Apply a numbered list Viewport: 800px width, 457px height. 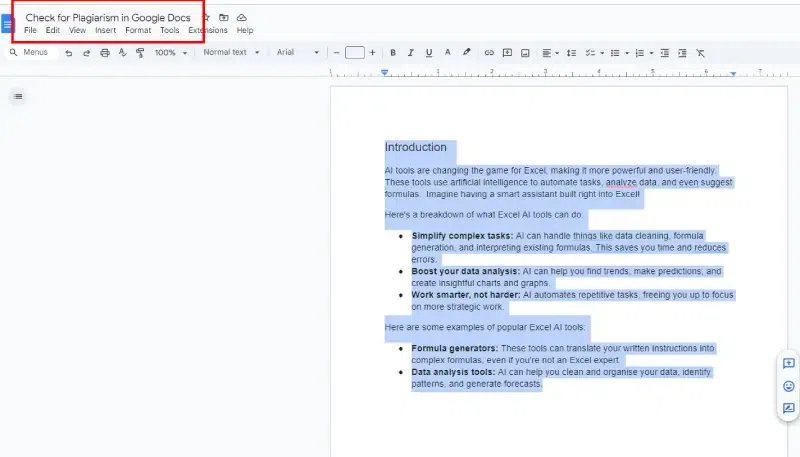coord(640,53)
